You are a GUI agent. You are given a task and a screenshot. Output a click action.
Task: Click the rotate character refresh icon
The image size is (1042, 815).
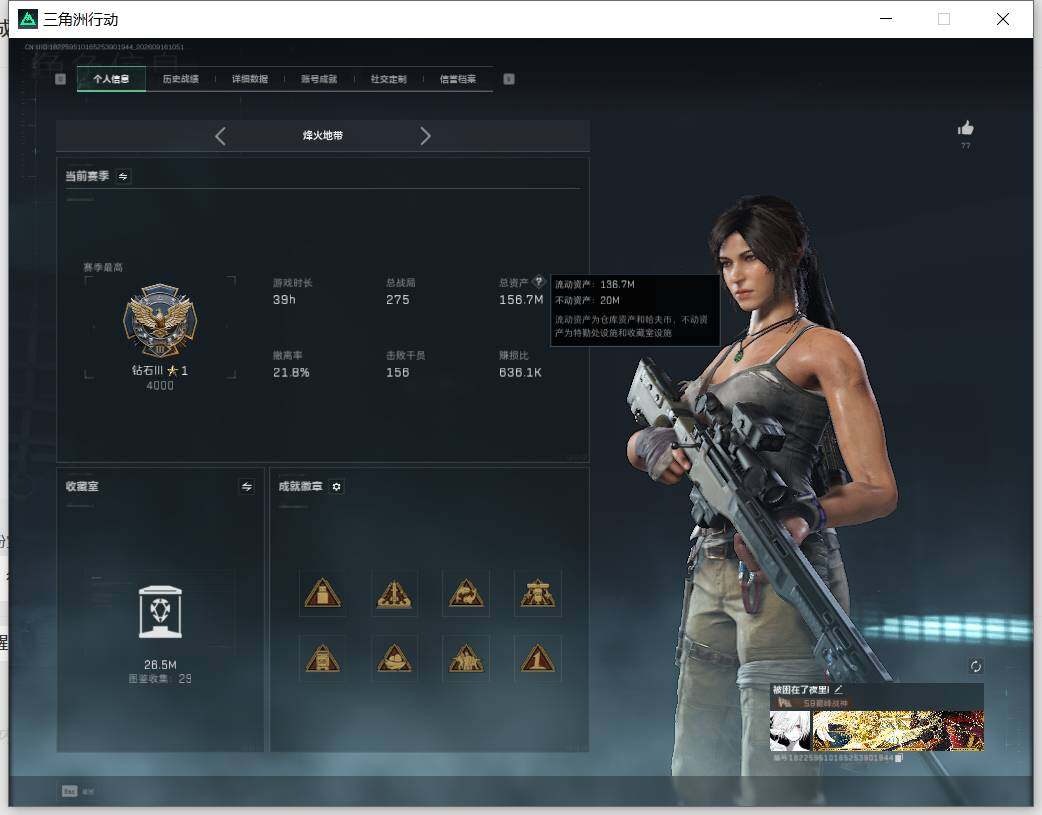[976, 666]
